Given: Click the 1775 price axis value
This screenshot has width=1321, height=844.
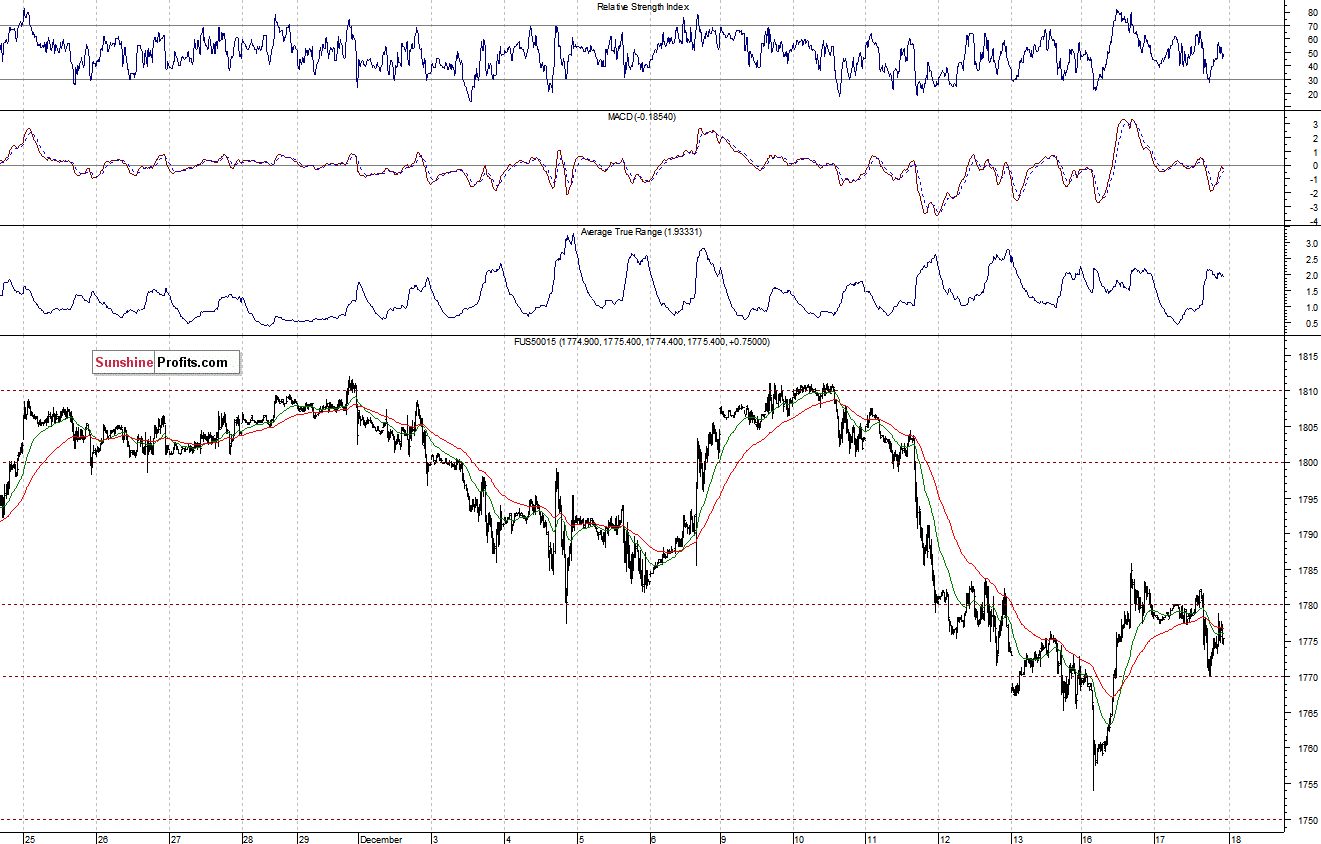Looking at the screenshot, I should point(1308,641).
